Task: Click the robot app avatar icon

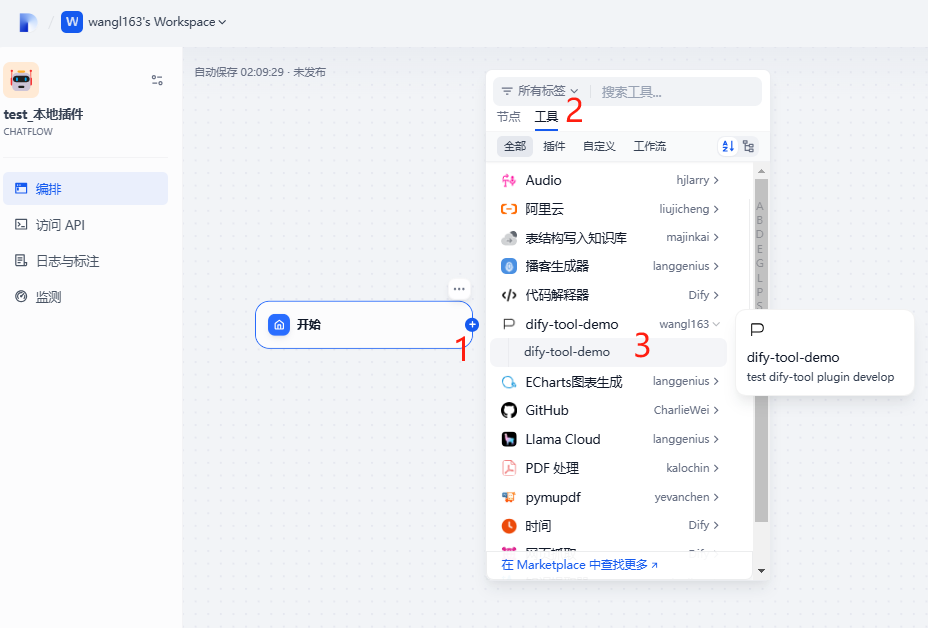Action: (21, 80)
